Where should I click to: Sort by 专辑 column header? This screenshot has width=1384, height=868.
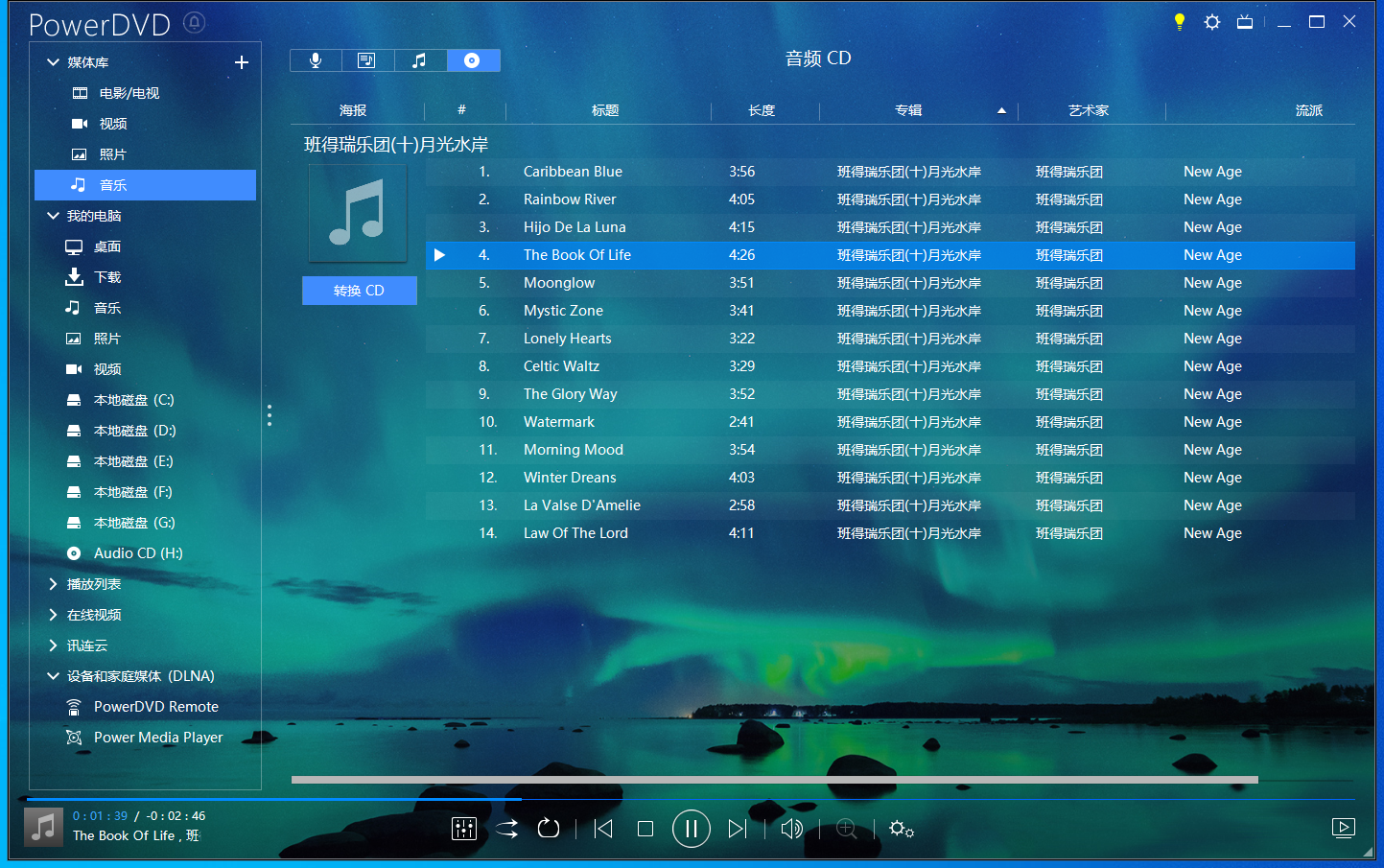point(908,110)
